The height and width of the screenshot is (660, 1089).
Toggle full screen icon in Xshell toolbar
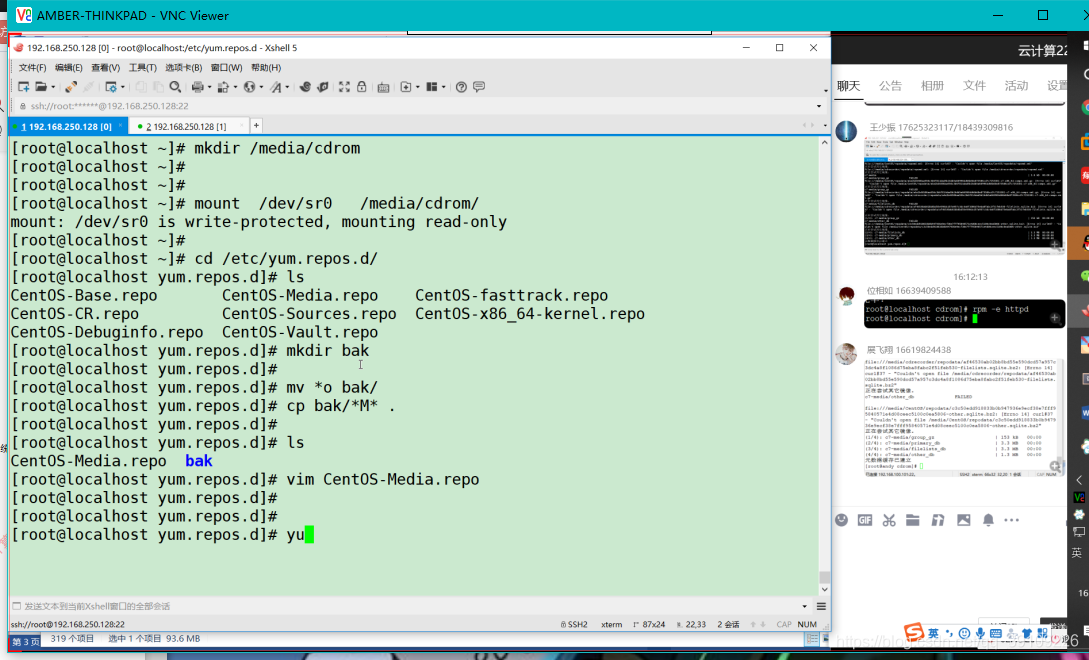click(344, 87)
